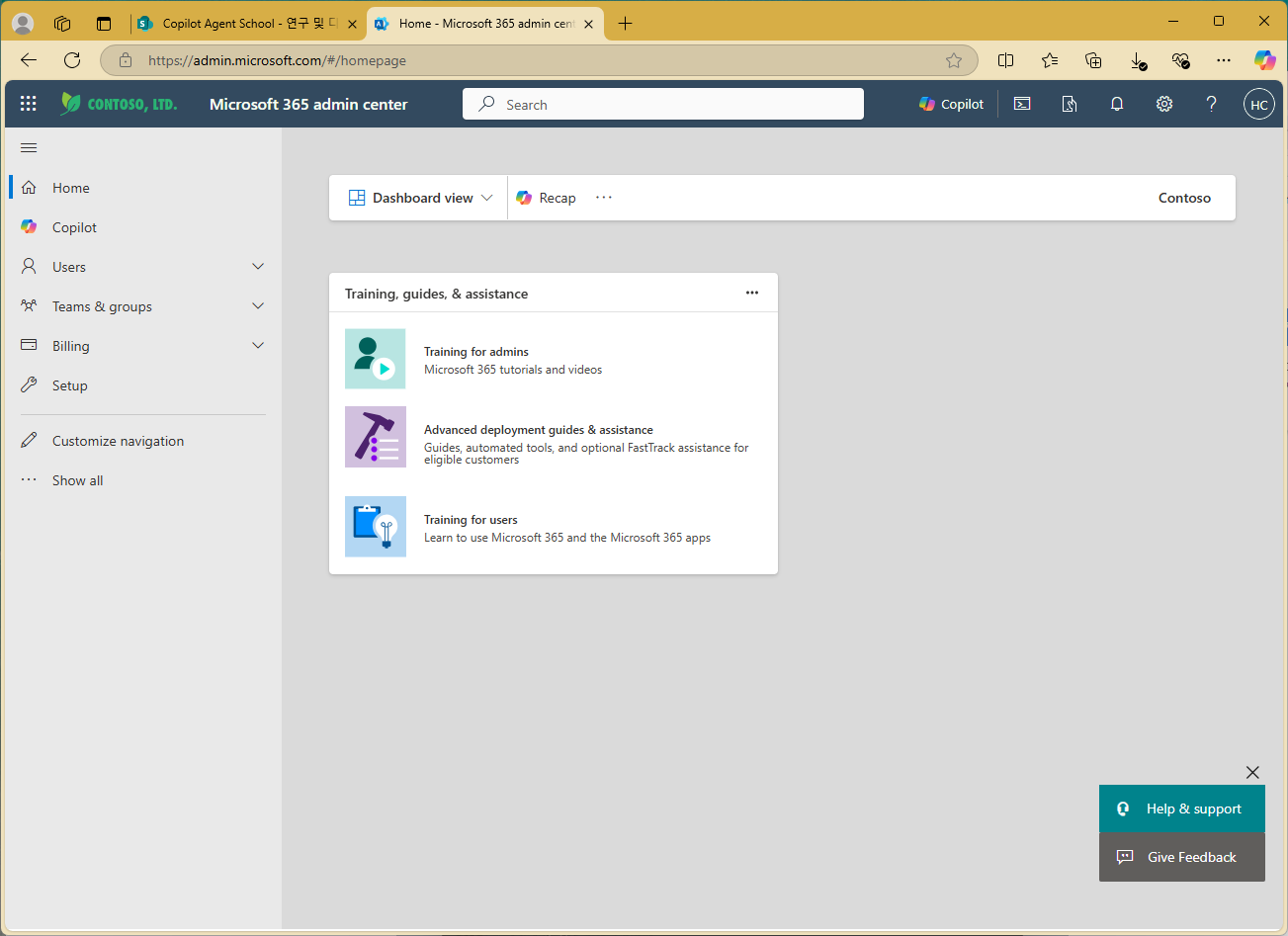Open the HC account avatar
This screenshot has width=1288, height=936.
1259,104
